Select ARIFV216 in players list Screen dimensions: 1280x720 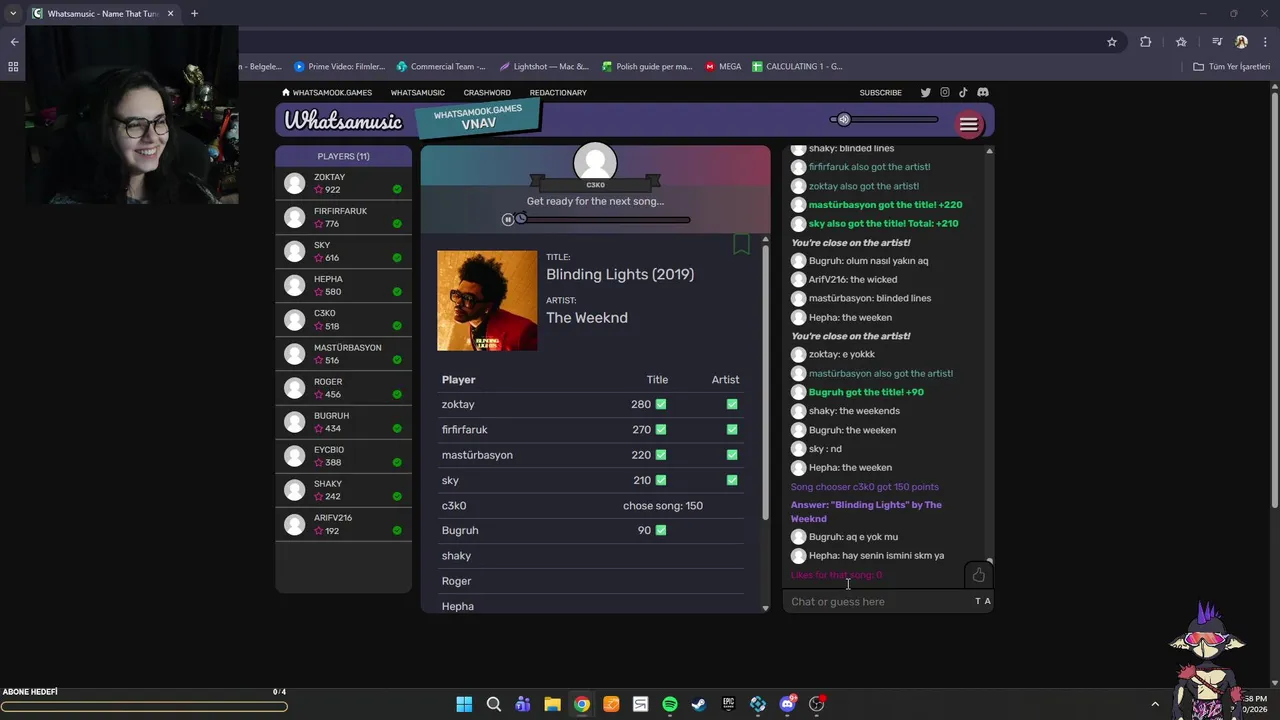click(343, 525)
